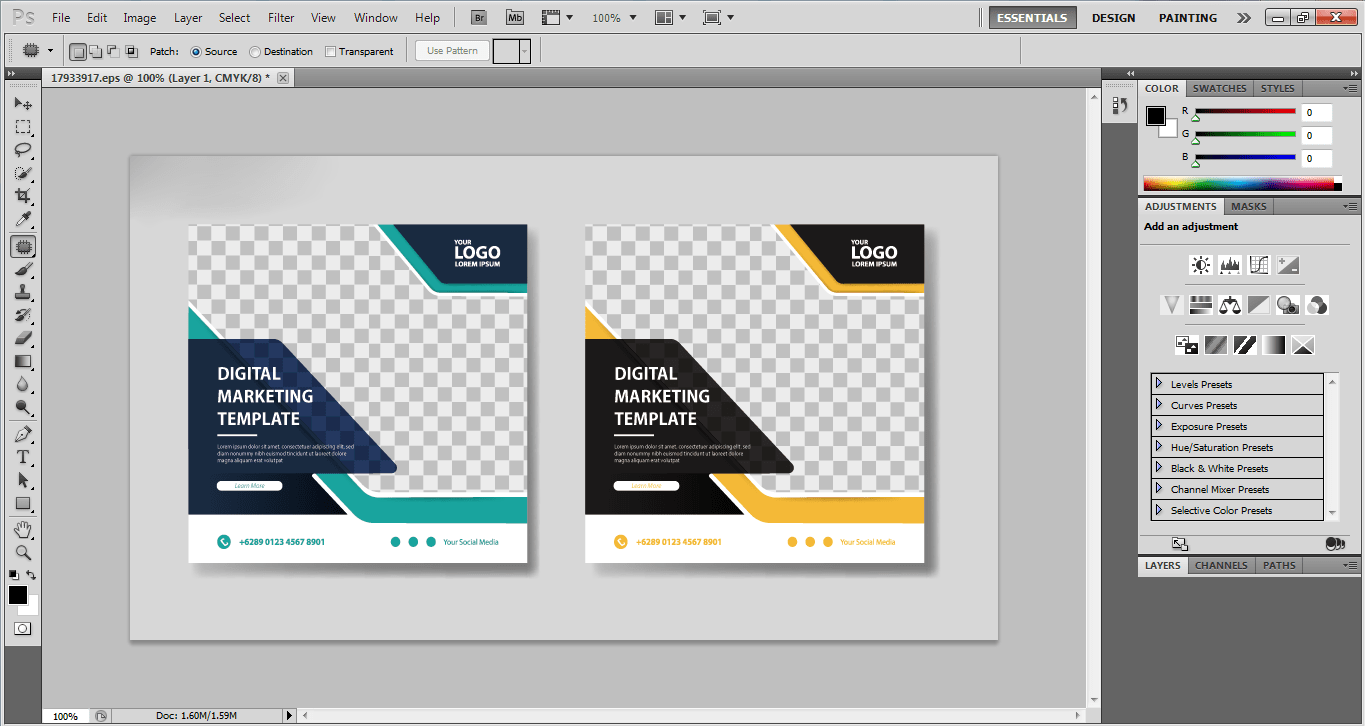
Task: Select the Hand tool
Action: click(x=23, y=529)
